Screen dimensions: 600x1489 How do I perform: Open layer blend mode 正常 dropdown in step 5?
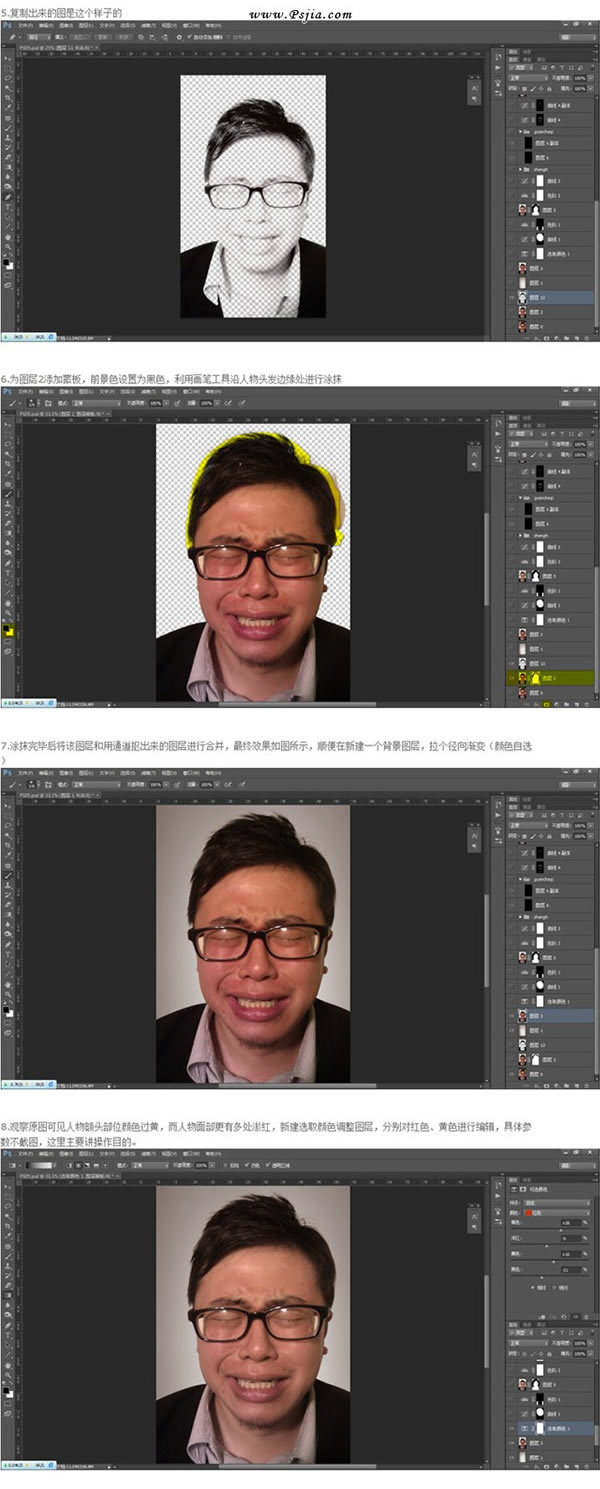point(527,76)
